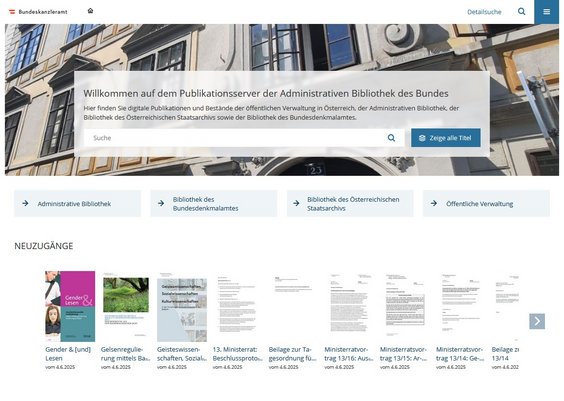Open Ministerratsvortrag 13/14 thumbnail

point(461,306)
